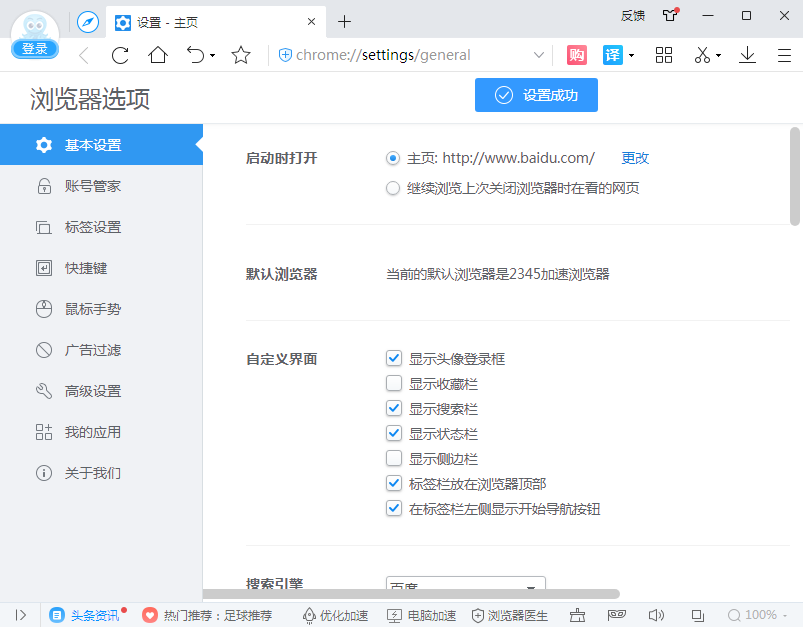Click the broom cleanup icon in status bar
The height and width of the screenshot is (627, 803).
(577, 615)
